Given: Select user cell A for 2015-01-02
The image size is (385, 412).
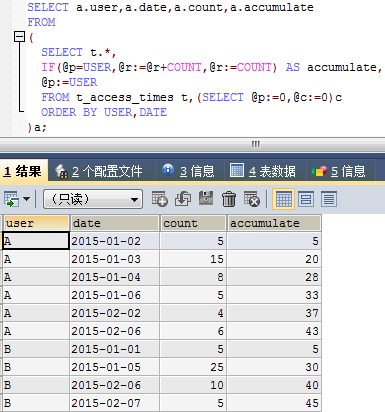Looking at the screenshot, I should coord(36,241).
